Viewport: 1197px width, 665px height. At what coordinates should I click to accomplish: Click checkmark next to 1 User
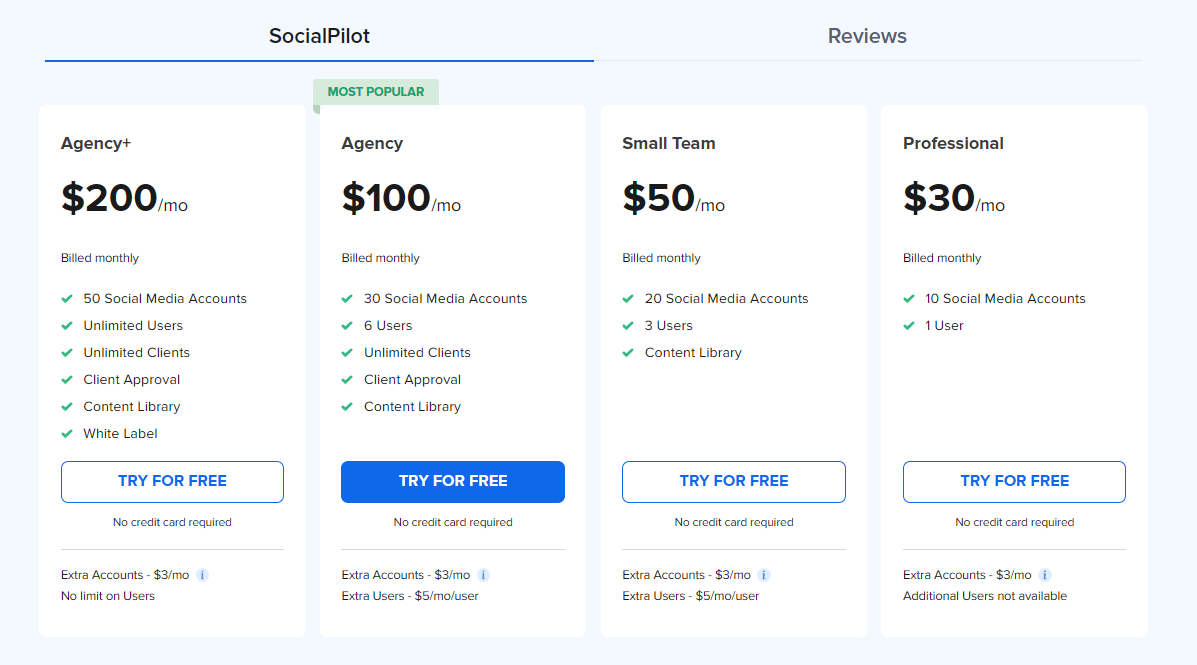909,326
